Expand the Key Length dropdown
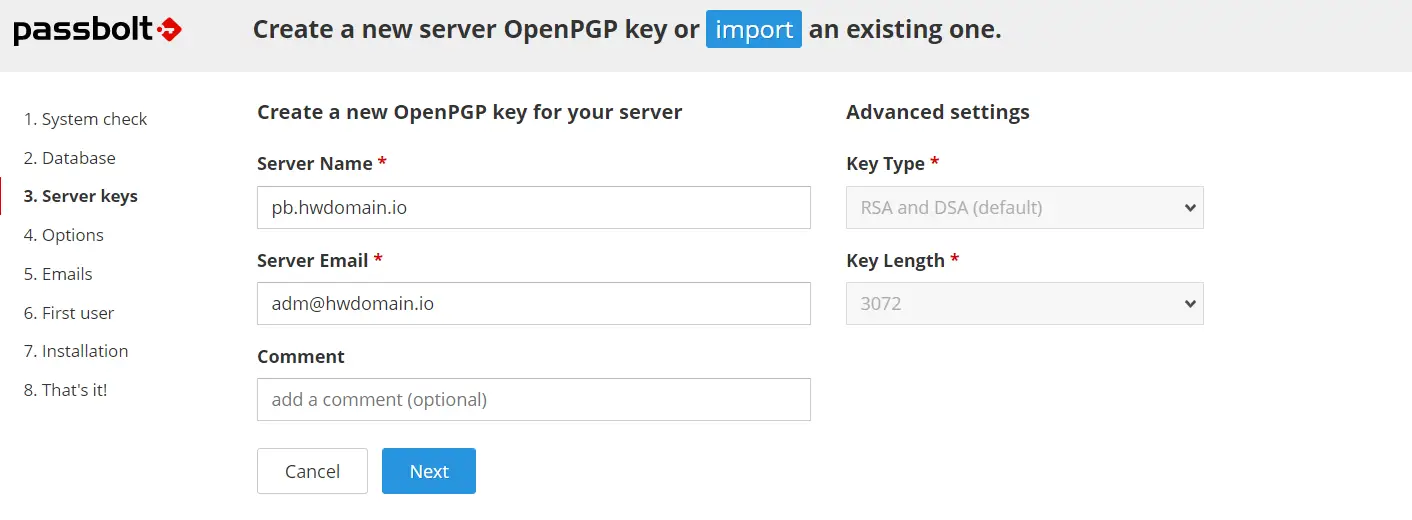 (x=1024, y=303)
